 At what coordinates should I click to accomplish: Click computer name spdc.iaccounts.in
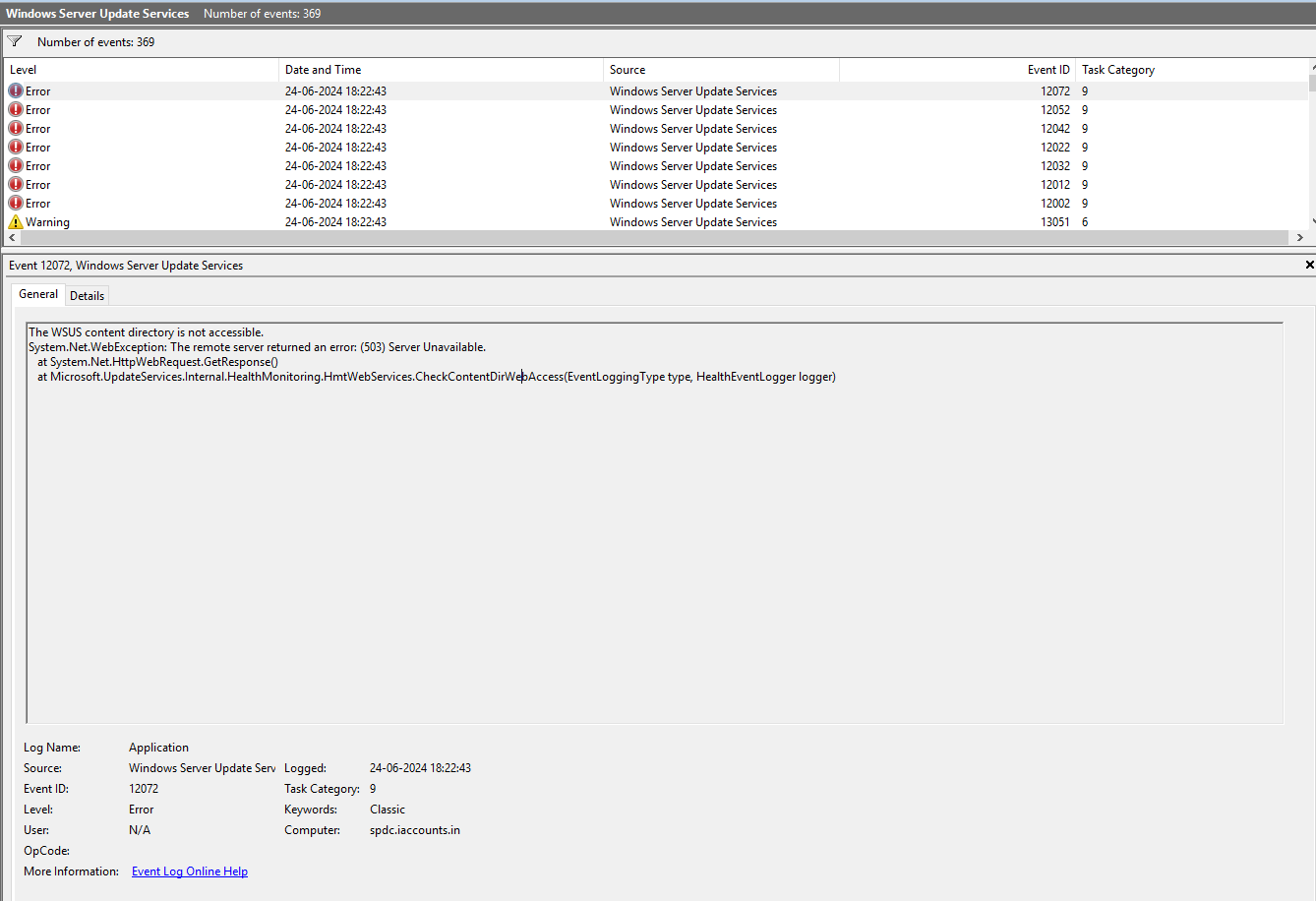[415, 830]
